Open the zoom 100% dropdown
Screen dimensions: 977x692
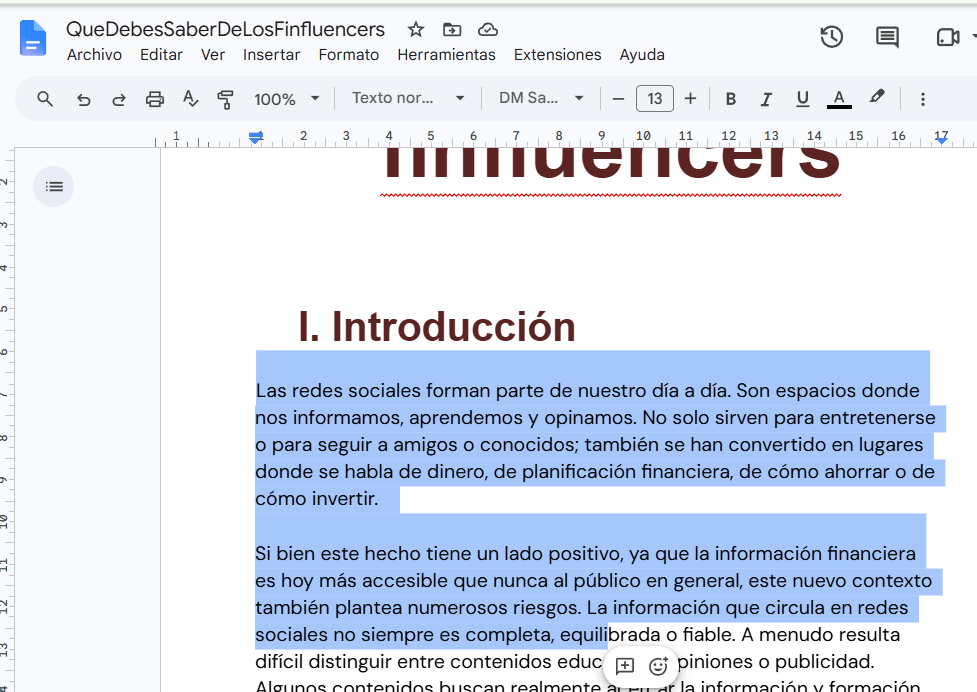tap(287, 98)
